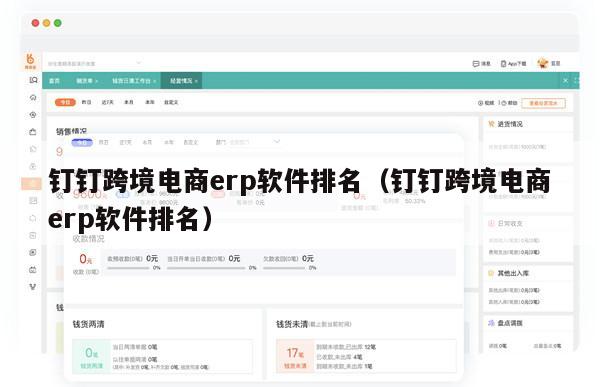Click the 日常收支 panel icon

click(x=491, y=223)
